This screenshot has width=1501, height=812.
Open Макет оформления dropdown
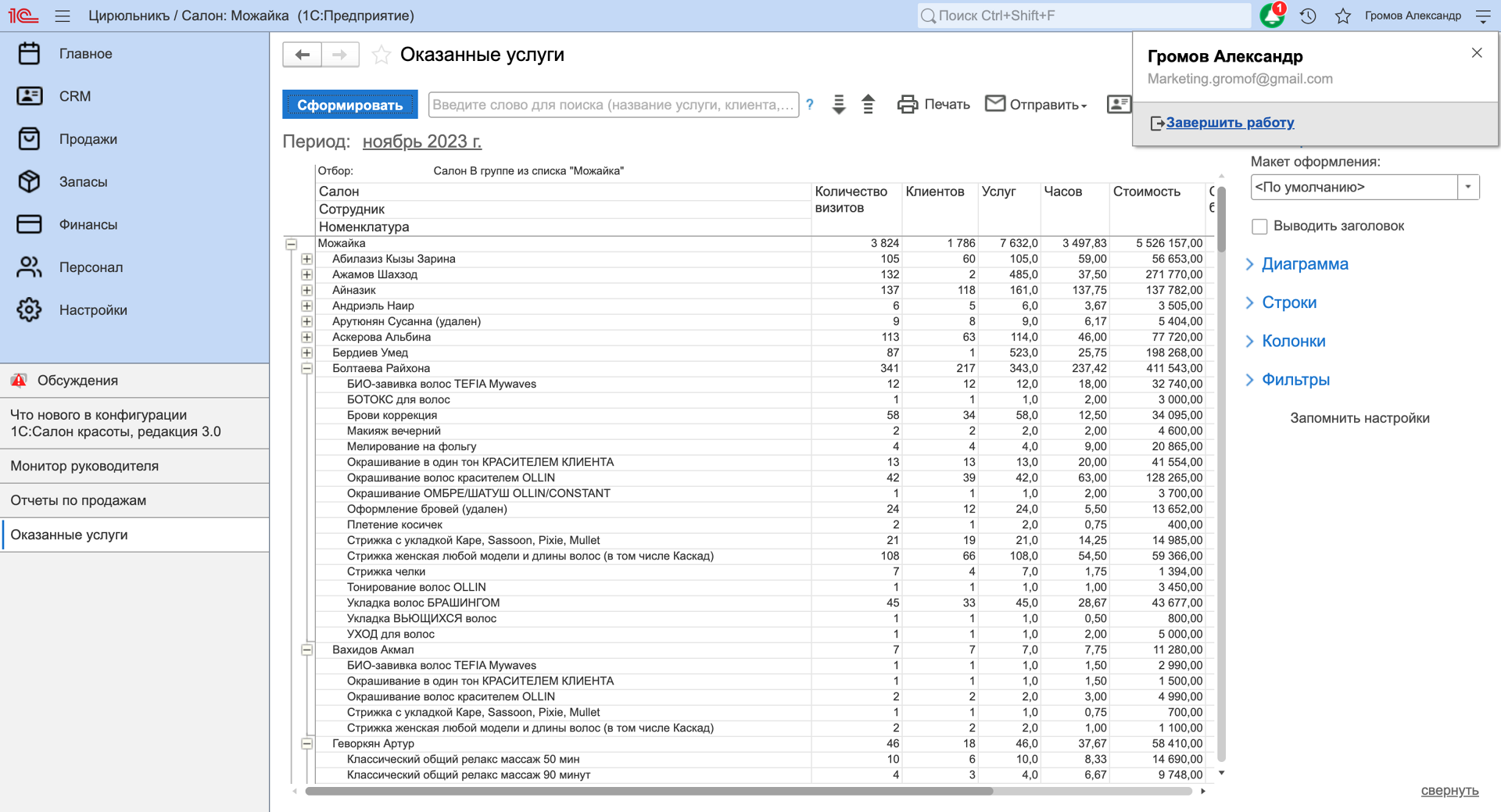1468,188
